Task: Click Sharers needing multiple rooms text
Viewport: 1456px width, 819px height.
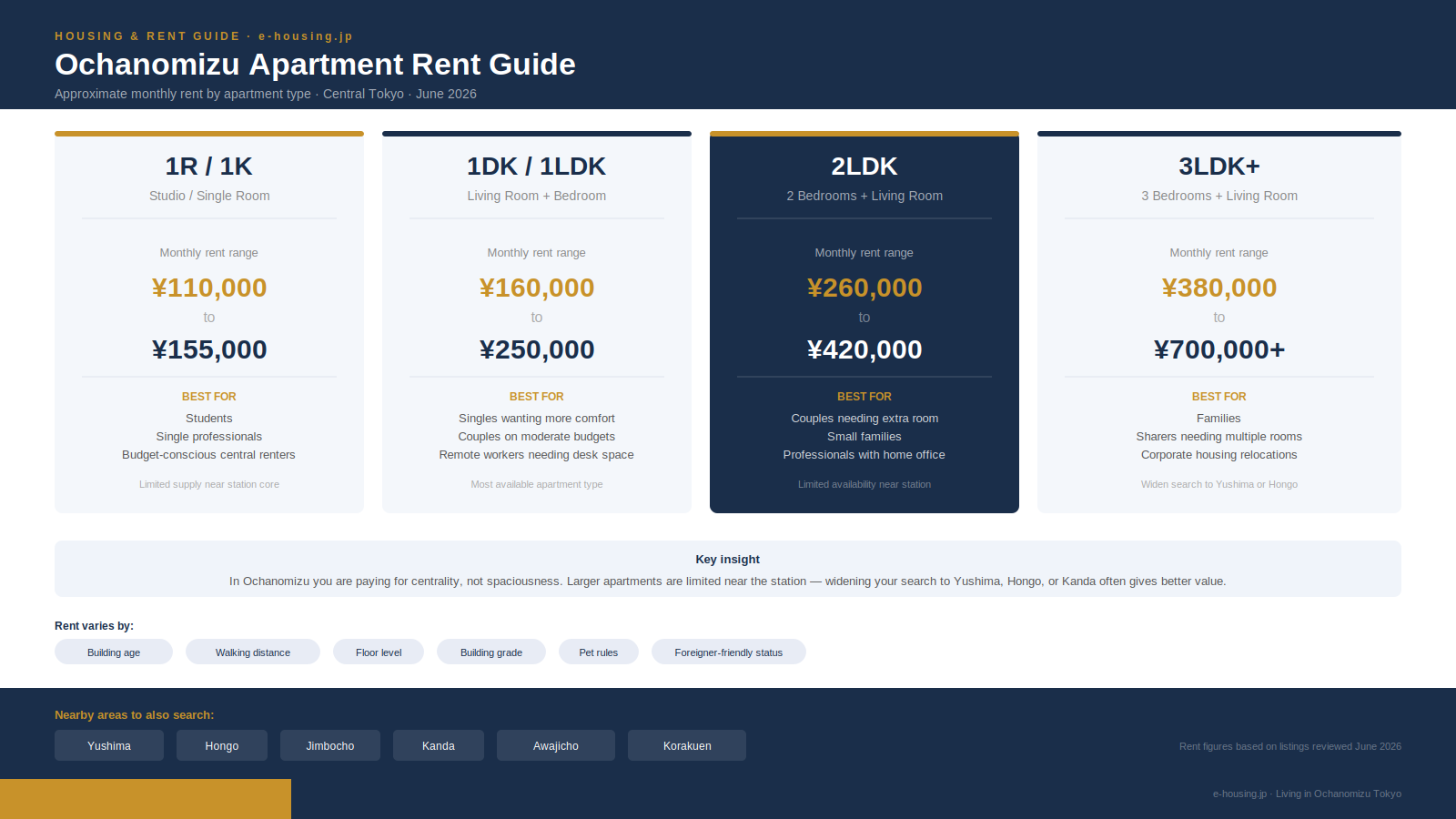Action: tap(1219, 437)
